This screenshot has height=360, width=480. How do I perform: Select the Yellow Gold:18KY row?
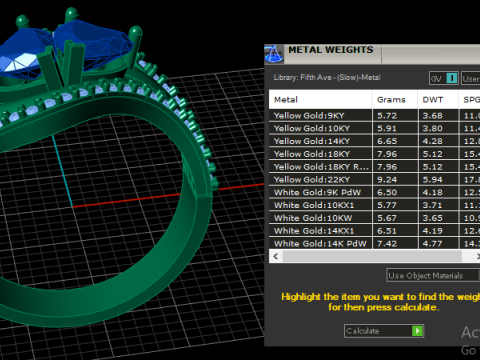(x=375, y=154)
